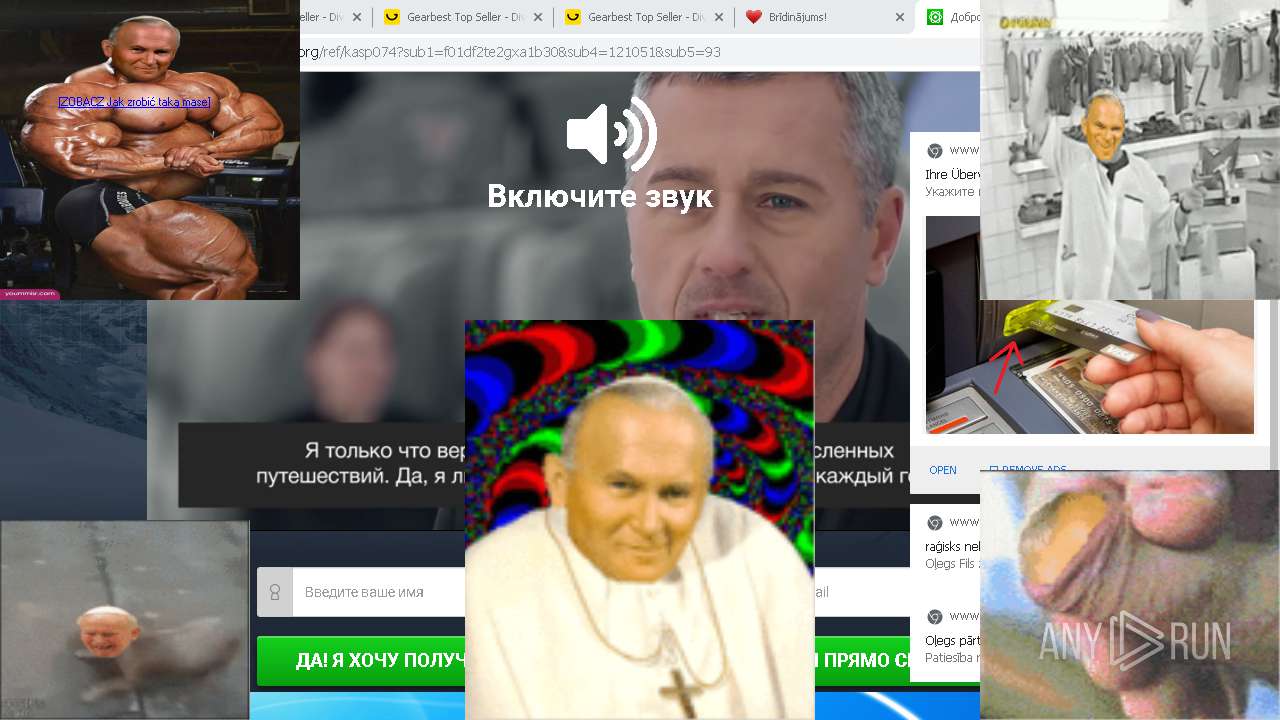This screenshot has width=1280, height=720.
Task: Click the Oļegs Fils notification text
Action: (952, 564)
